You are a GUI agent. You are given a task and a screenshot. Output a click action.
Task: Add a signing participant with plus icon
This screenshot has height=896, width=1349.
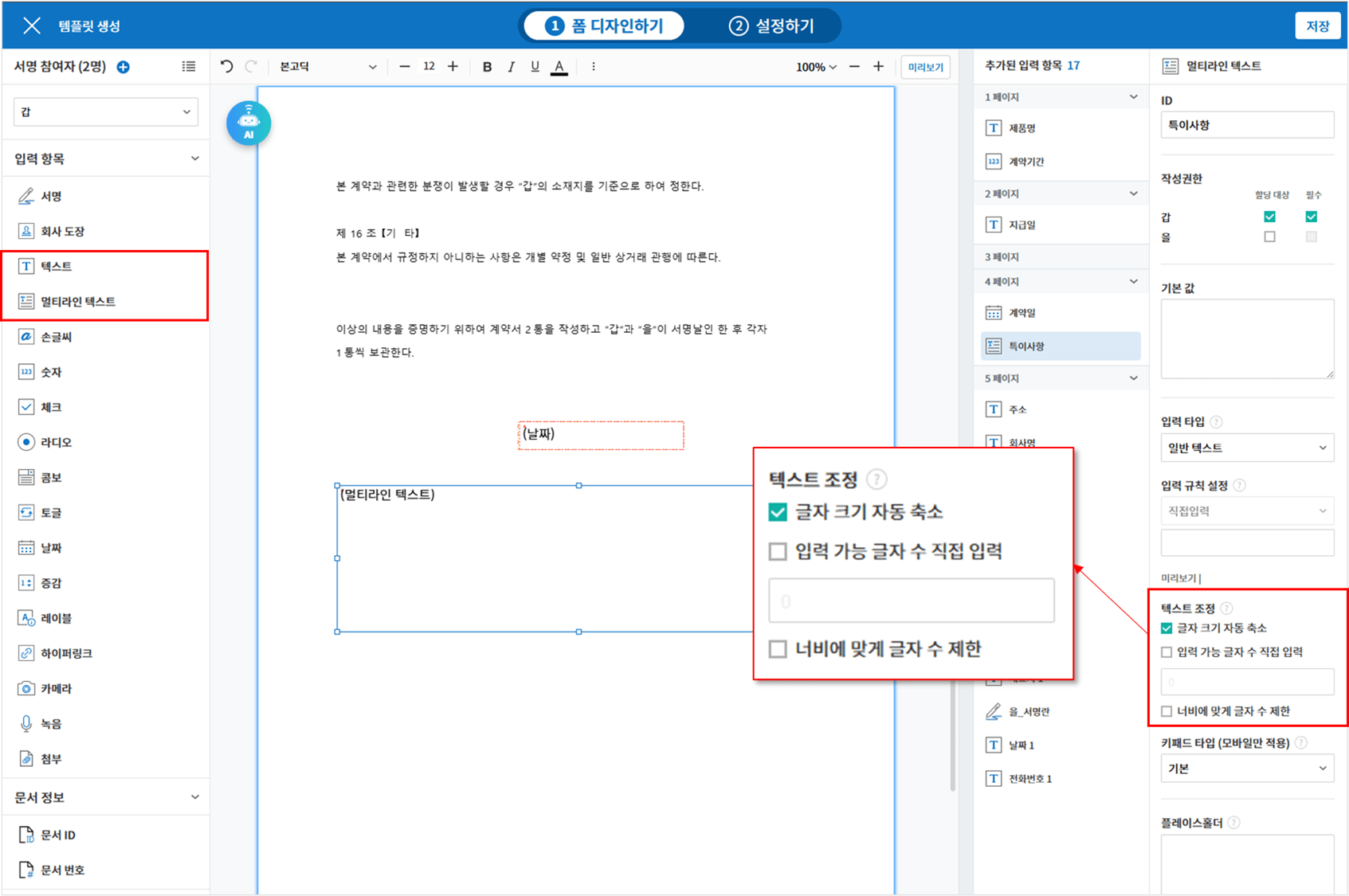tap(124, 67)
